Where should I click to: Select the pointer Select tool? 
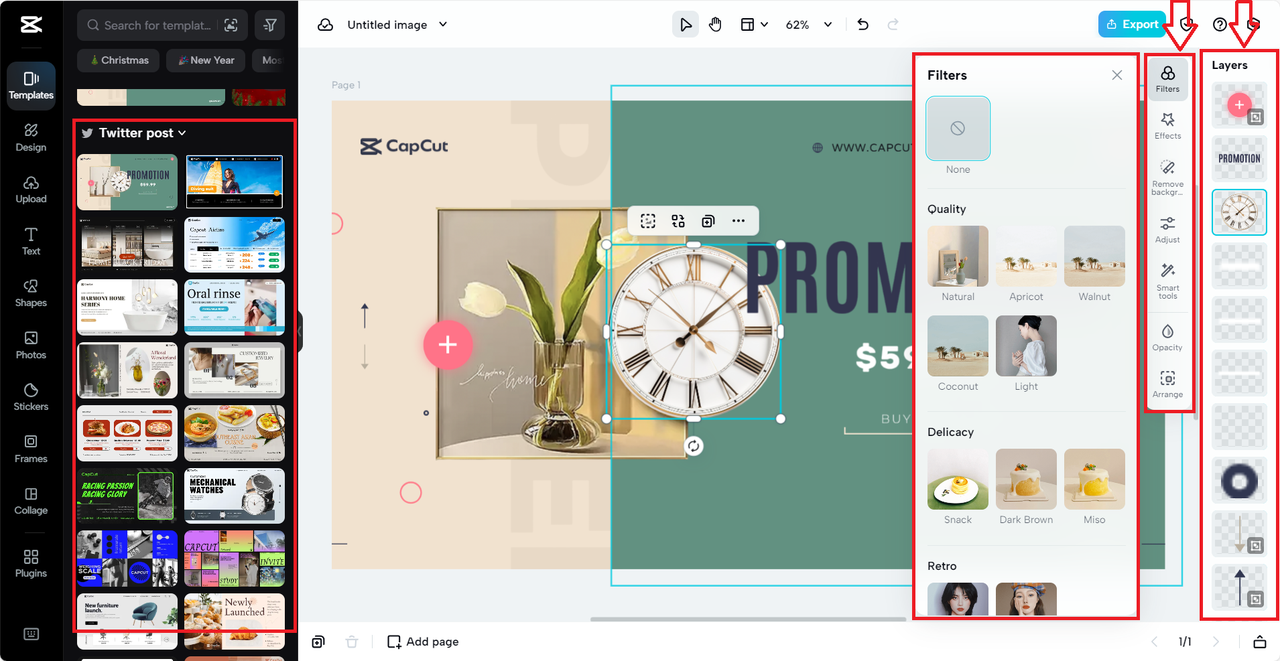tap(685, 25)
